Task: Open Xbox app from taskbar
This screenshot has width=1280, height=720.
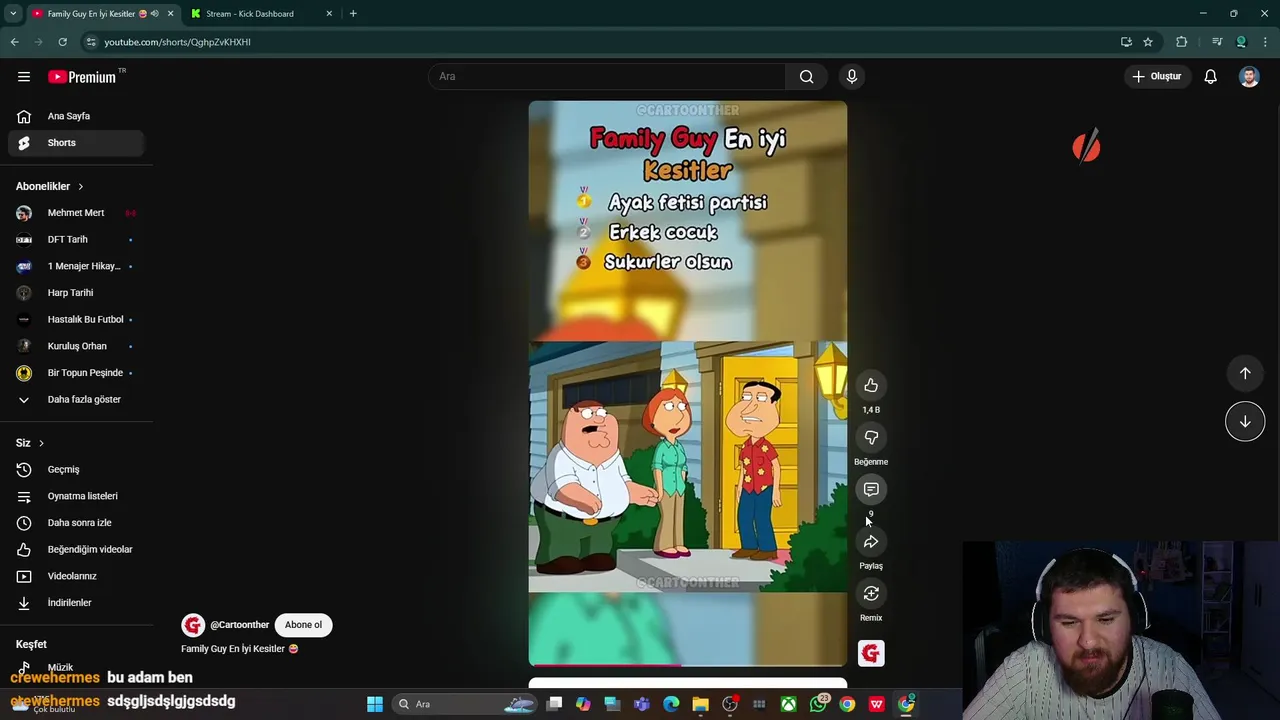Action: pos(789,704)
